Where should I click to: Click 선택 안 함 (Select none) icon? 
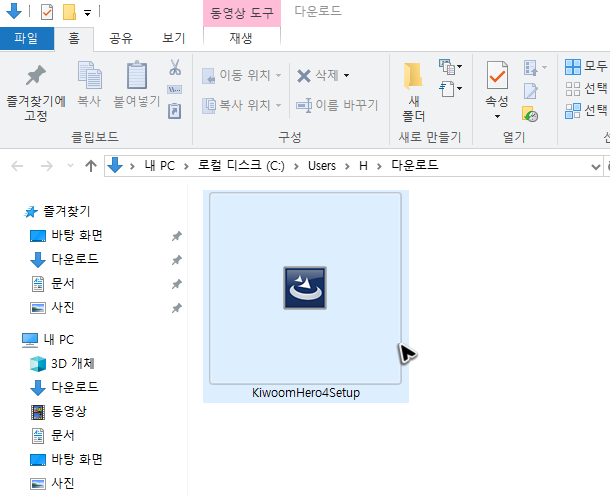[573, 89]
